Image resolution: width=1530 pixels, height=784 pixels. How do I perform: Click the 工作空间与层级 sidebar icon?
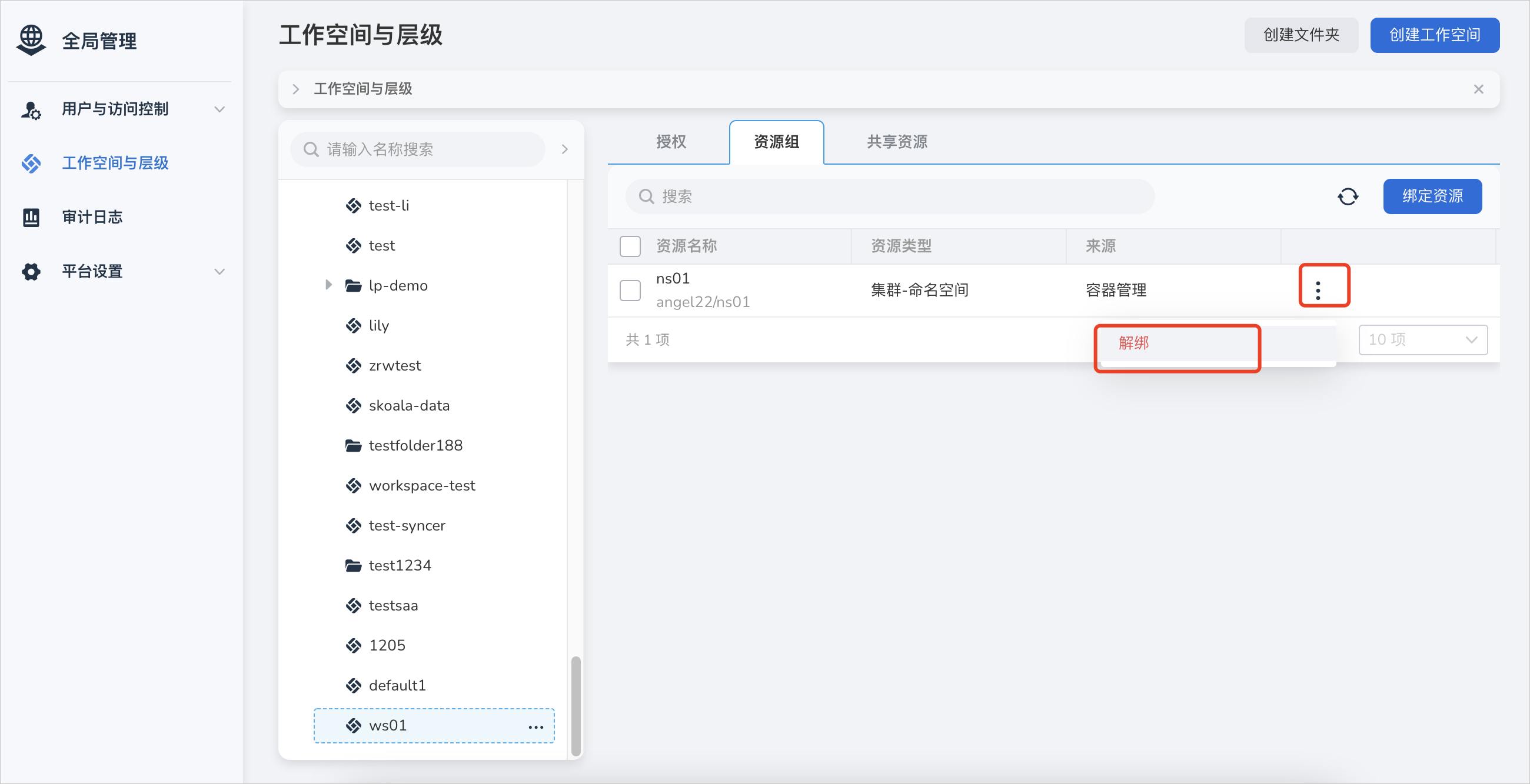pyautogui.click(x=31, y=163)
